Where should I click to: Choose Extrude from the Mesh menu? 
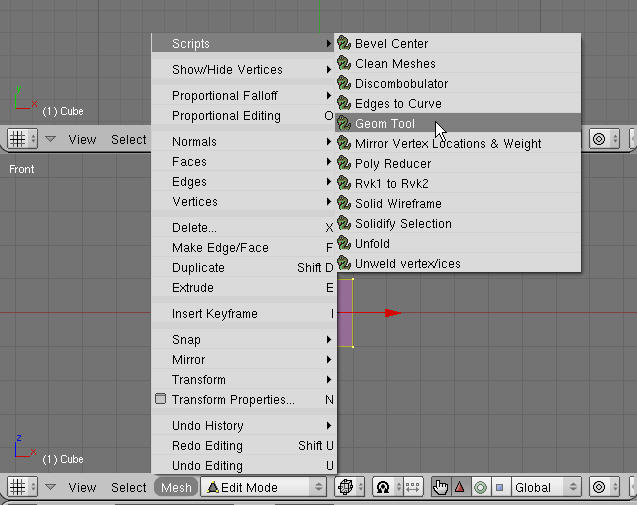(x=243, y=288)
